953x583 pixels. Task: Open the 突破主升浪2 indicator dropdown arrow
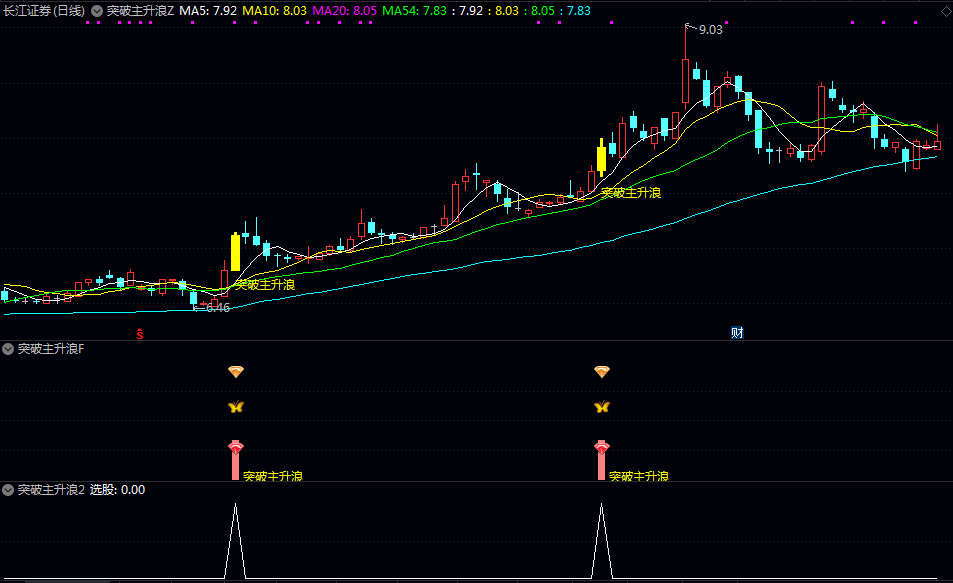[8, 490]
